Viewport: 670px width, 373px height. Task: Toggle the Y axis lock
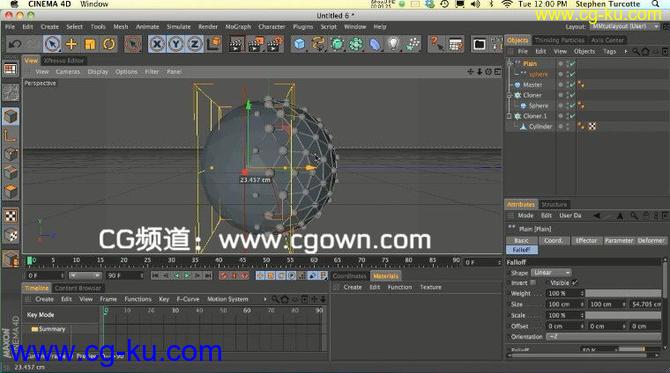click(176, 44)
